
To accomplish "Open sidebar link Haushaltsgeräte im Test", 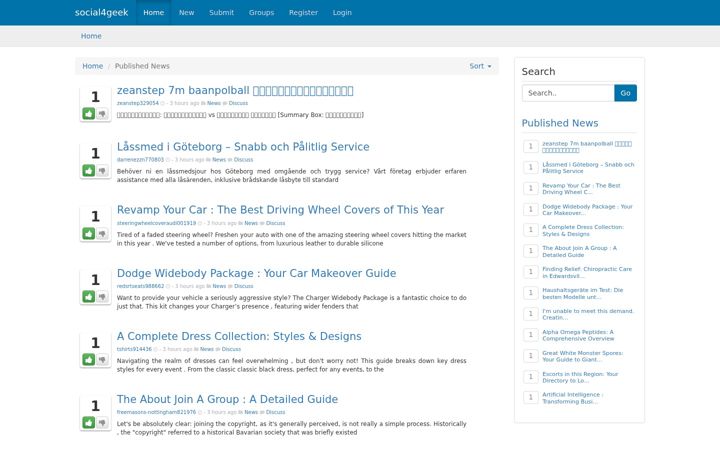I will coord(583,294).
